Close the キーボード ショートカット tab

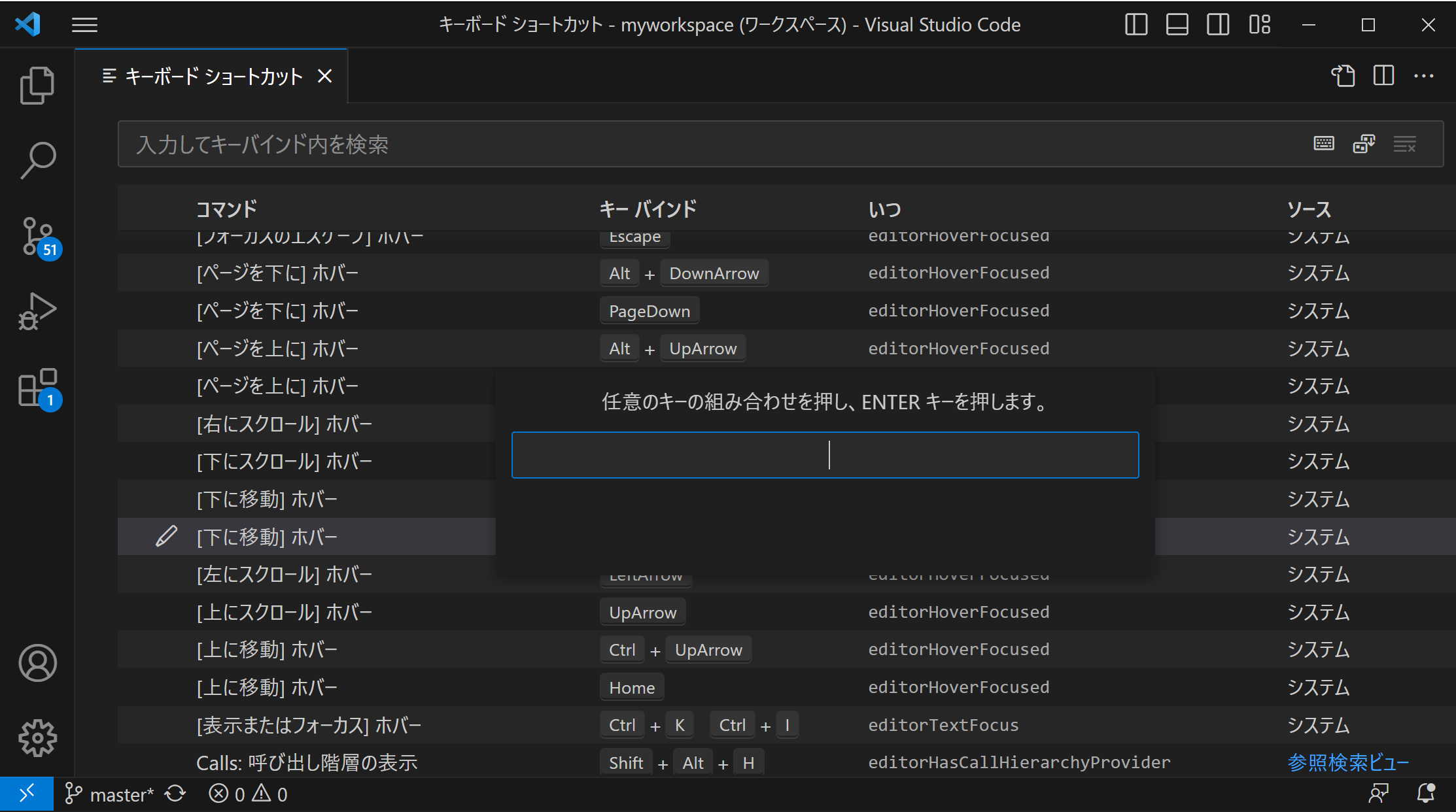325,76
